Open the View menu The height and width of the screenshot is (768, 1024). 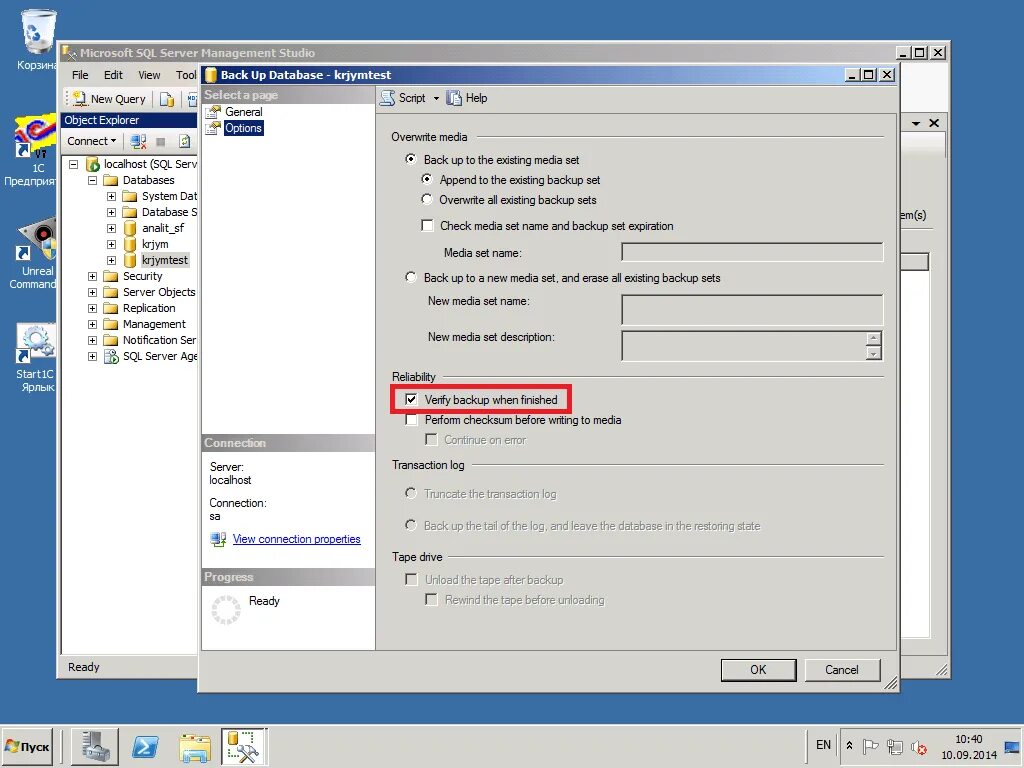[149, 75]
